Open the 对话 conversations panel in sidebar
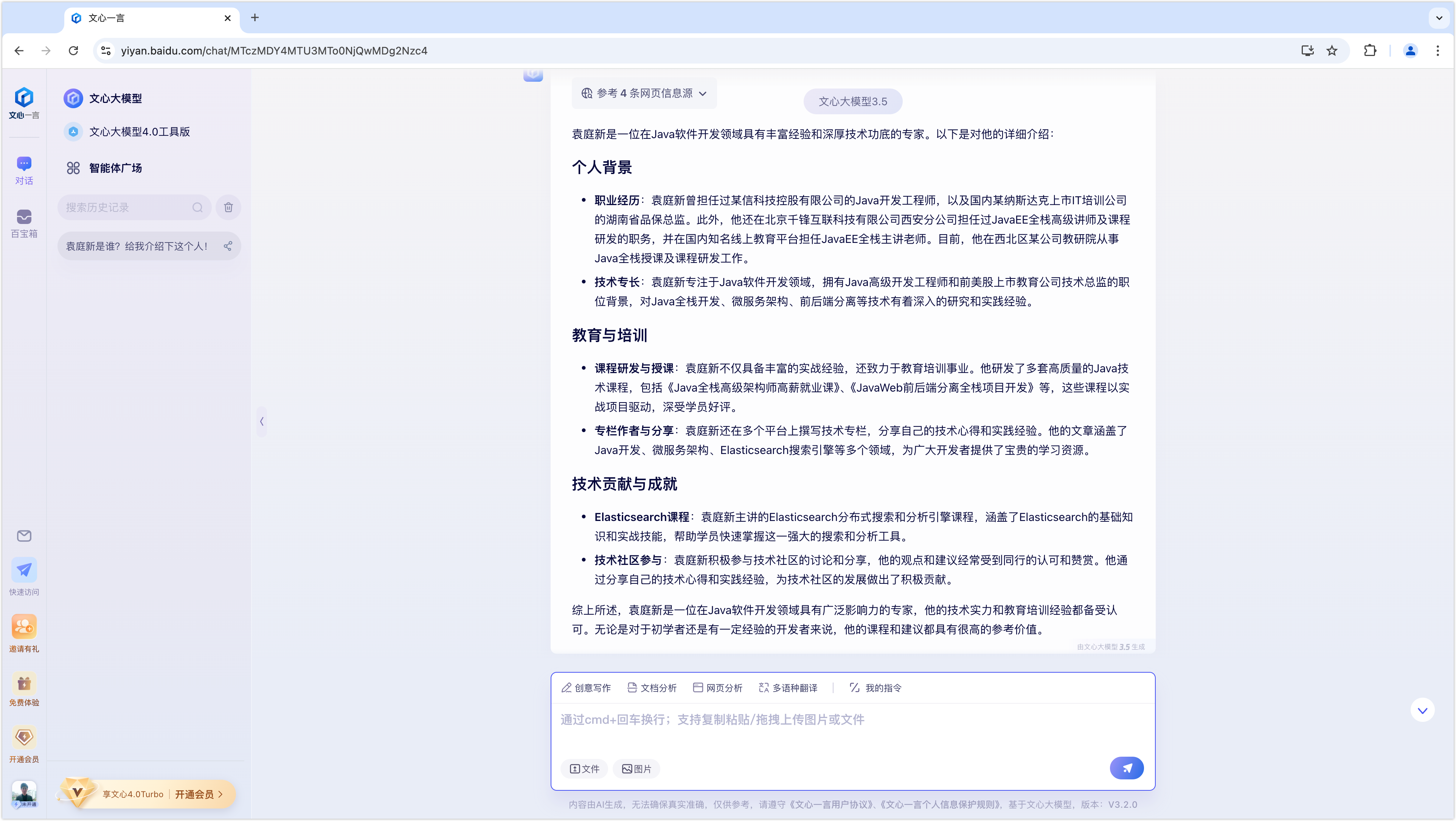The height and width of the screenshot is (821, 1456). point(24,169)
